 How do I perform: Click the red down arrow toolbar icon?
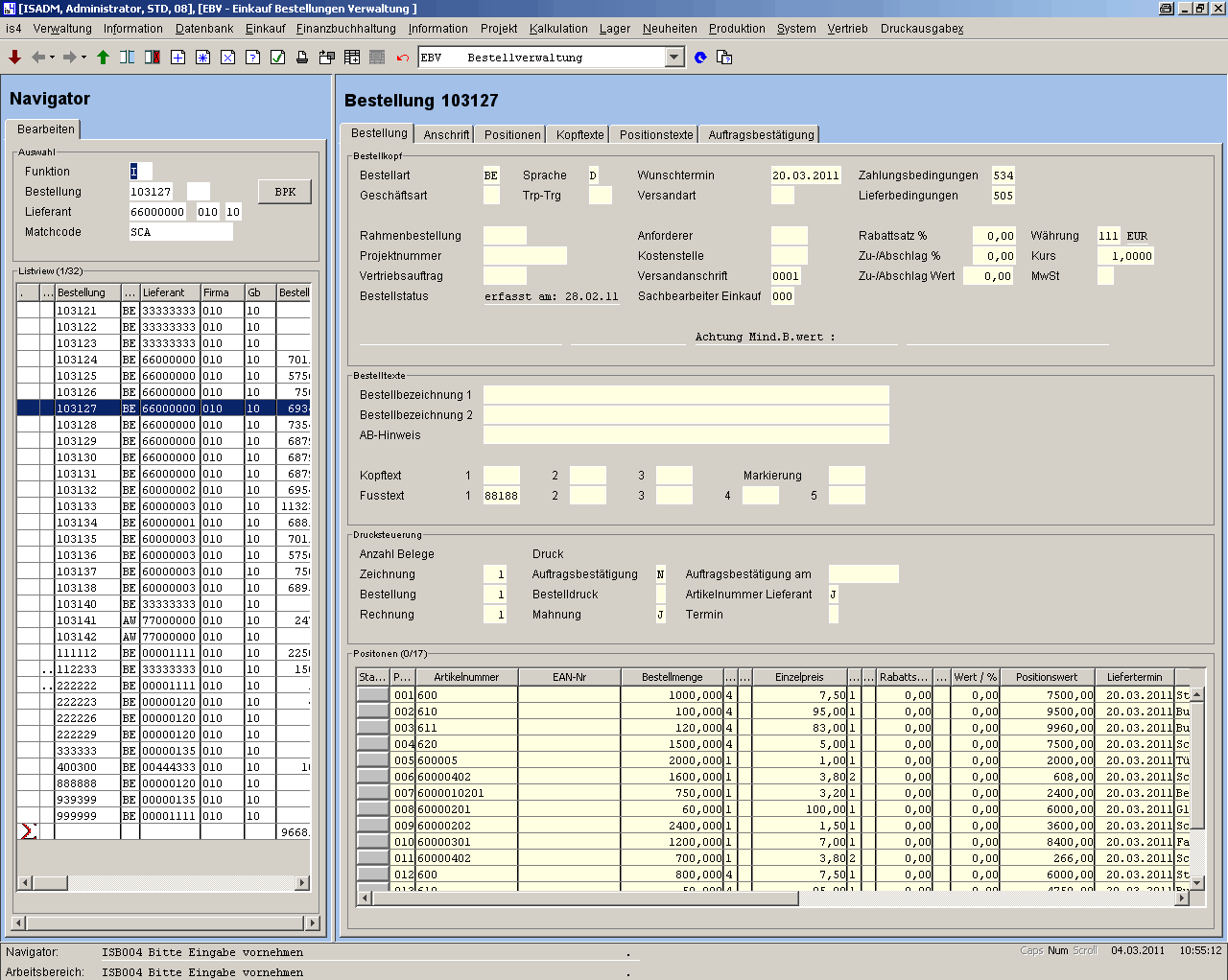pyautogui.click(x=14, y=58)
